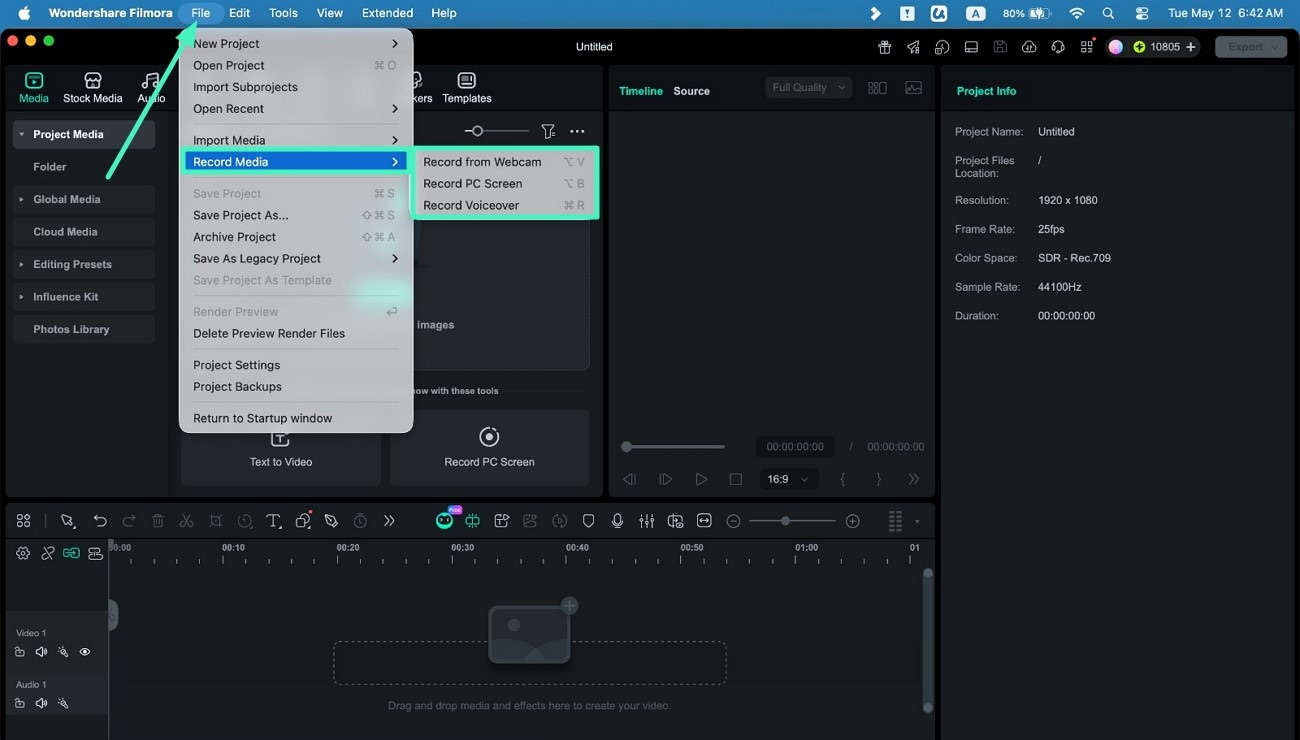Expand more timeline tools double-chevron
The width and height of the screenshot is (1300, 740).
389,521
